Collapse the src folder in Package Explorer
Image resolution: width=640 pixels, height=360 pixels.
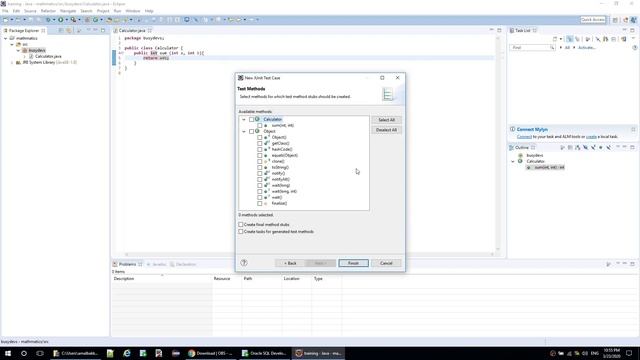[12, 44]
